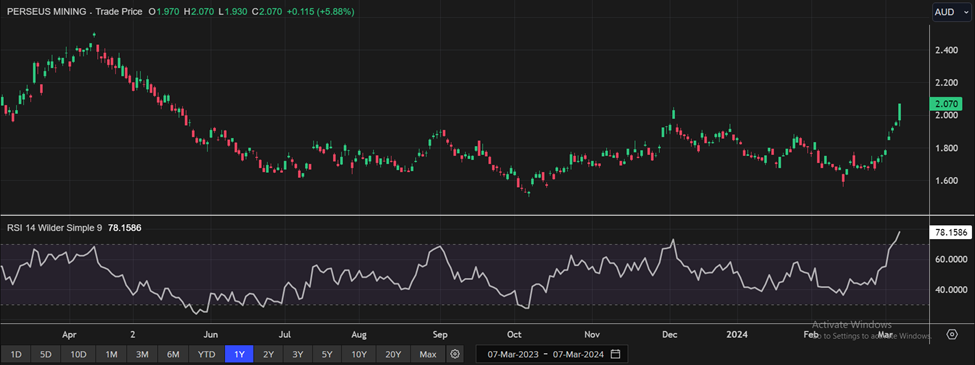The width and height of the screenshot is (975, 365).
Task: Open the AUD currency dropdown
Action: coord(949,11)
